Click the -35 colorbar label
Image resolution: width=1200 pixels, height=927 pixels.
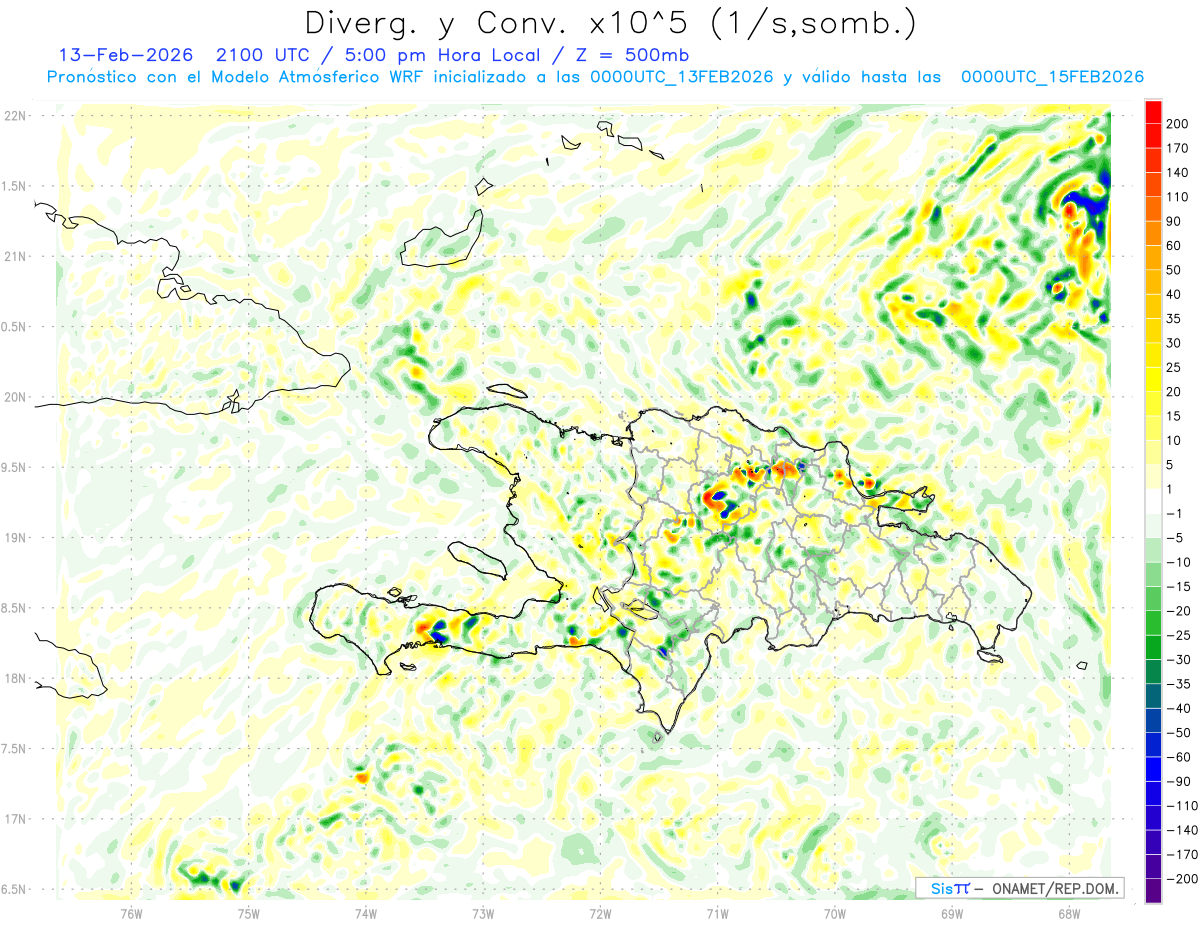(1181, 684)
